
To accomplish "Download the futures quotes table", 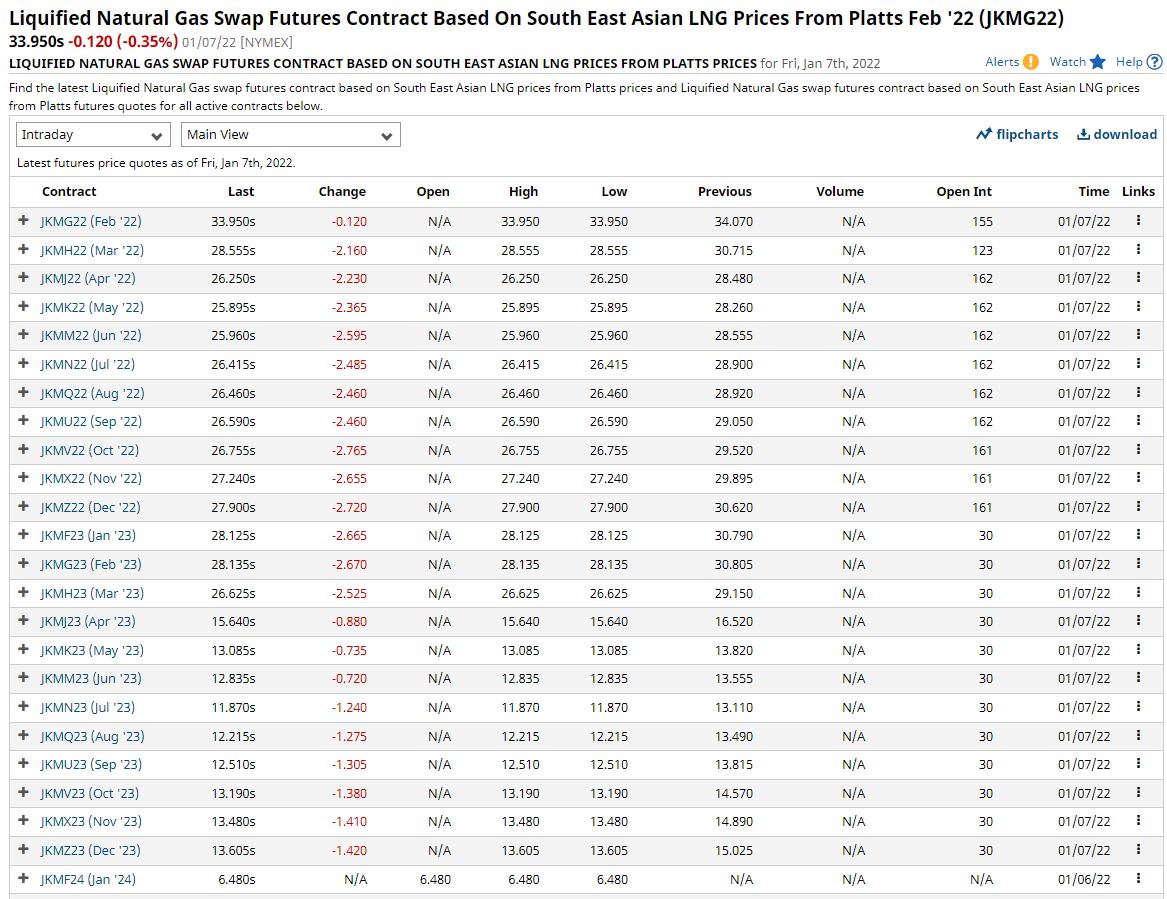I will tap(1116, 134).
